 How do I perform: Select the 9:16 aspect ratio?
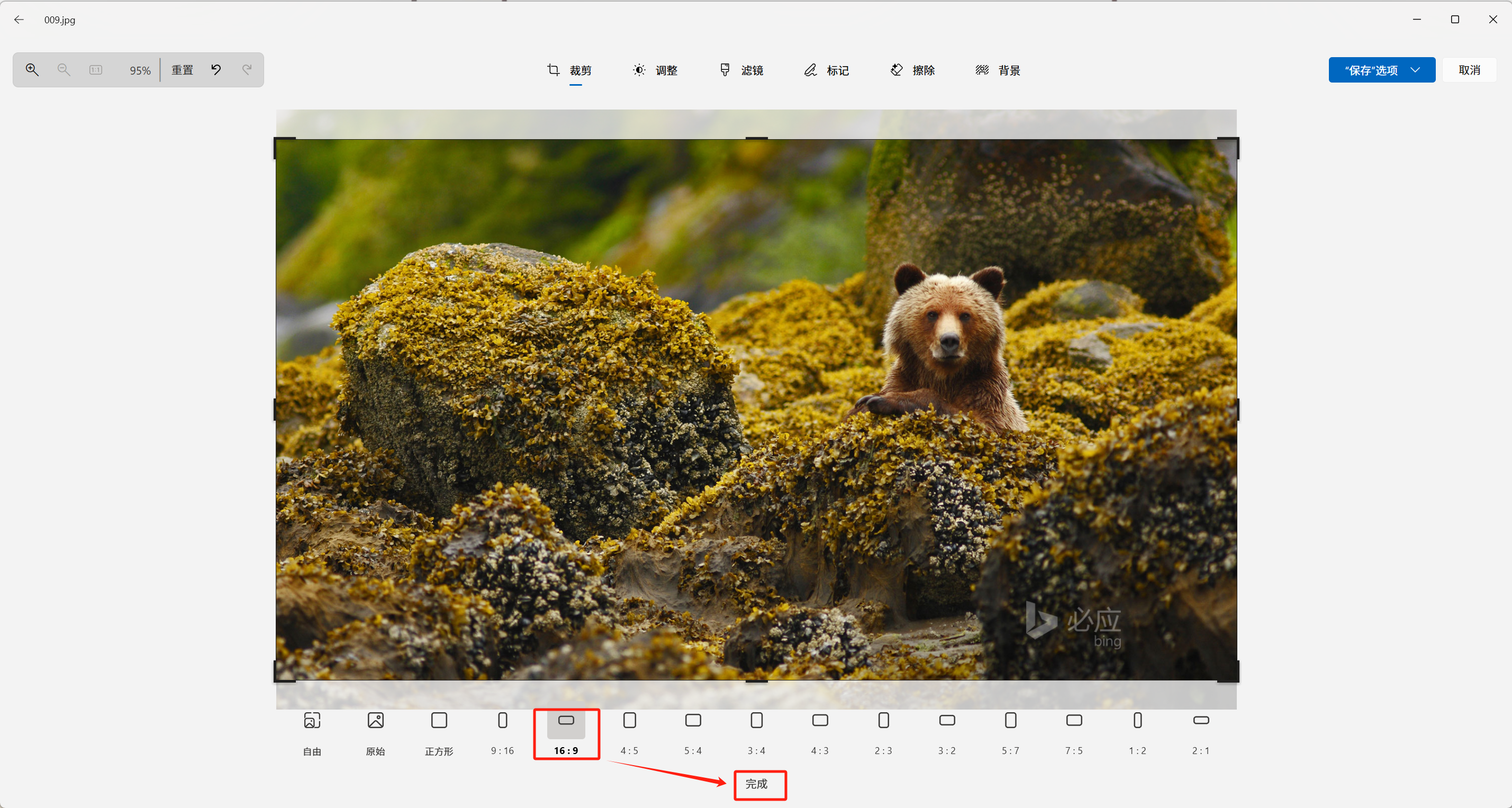(x=502, y=732)
